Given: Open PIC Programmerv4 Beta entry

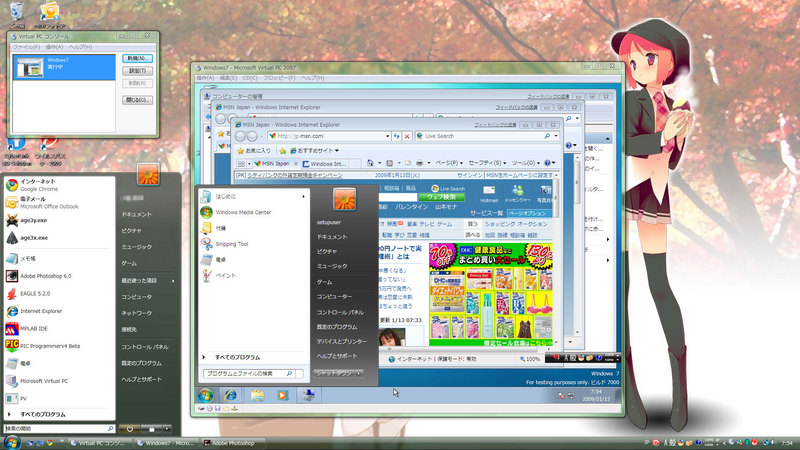Looking at the screenshot, I should [x=59, y=346].
